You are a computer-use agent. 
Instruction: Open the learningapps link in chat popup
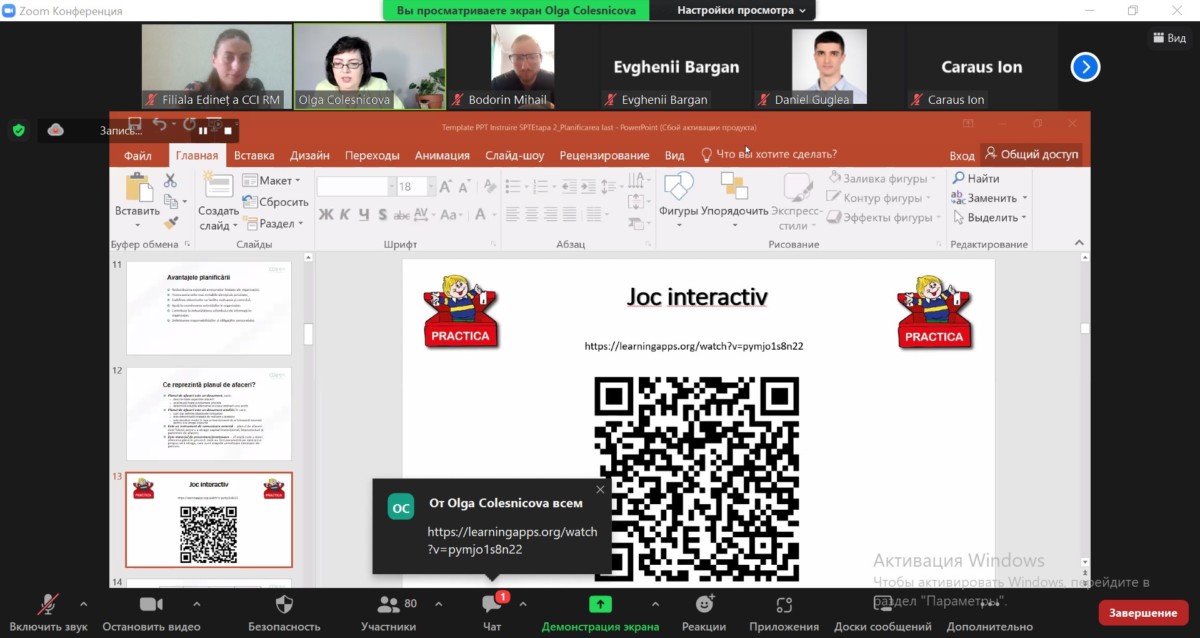point(512,540)
